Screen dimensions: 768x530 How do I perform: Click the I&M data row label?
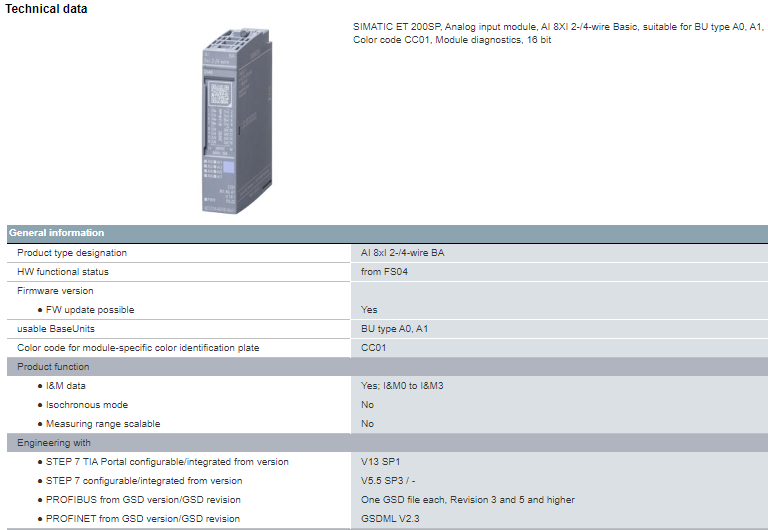point(66,386)
